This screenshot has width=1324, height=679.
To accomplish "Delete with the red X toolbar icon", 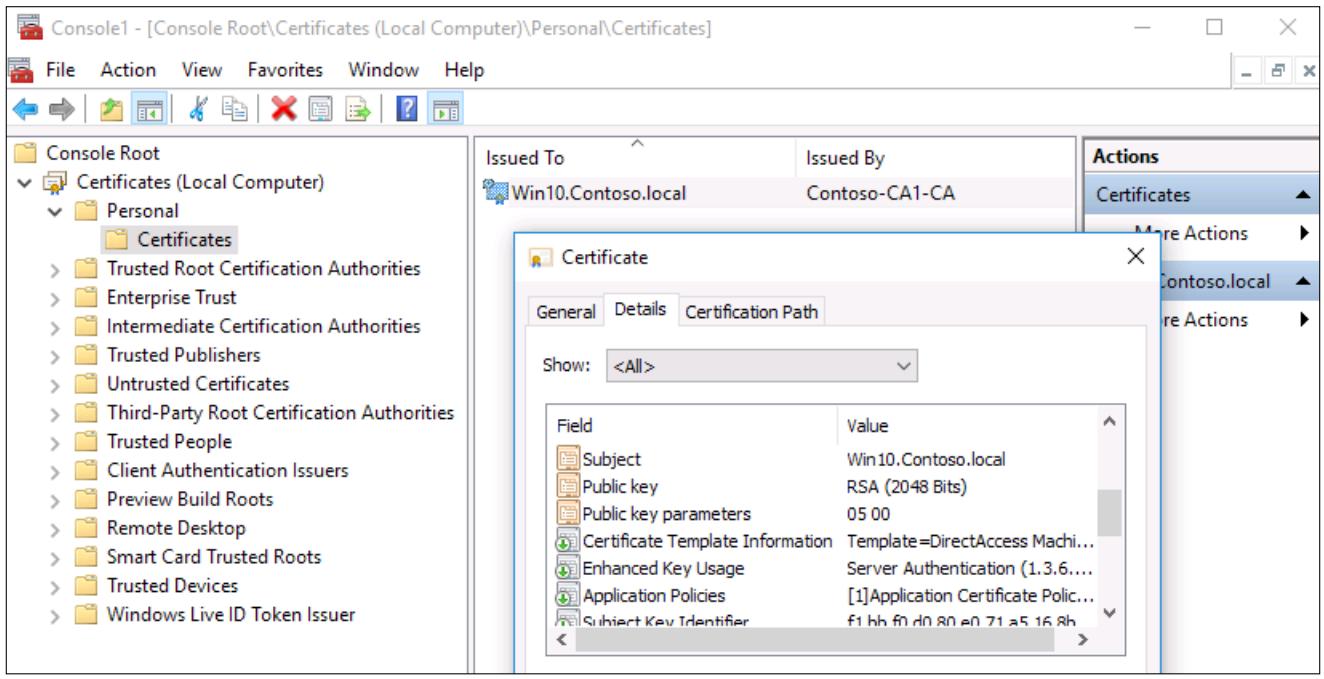I will pos(284,109).
